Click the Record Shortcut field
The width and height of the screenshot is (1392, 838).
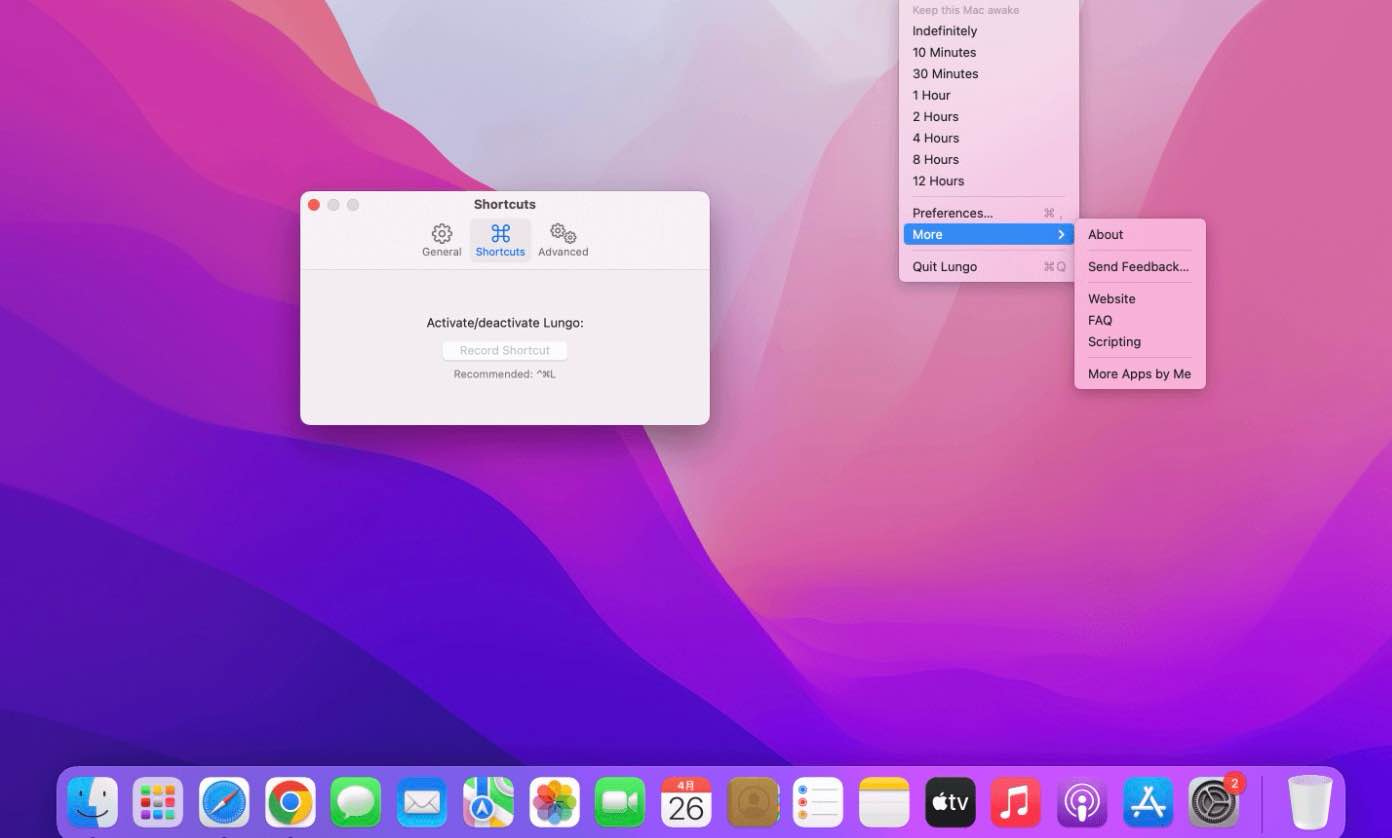[x=505, y=351]
